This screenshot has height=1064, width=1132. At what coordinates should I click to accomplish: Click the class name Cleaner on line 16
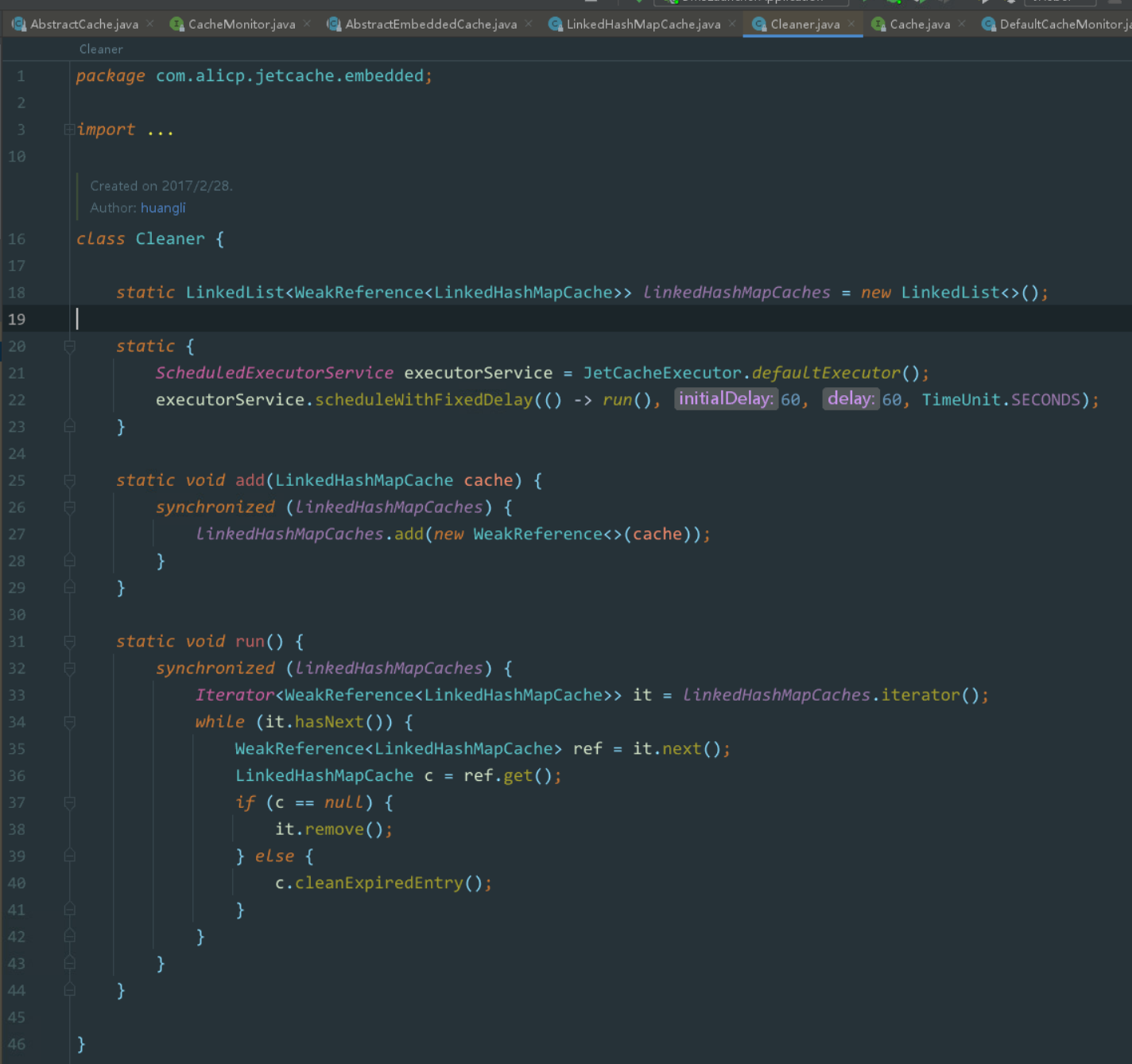tap(170, 239)
